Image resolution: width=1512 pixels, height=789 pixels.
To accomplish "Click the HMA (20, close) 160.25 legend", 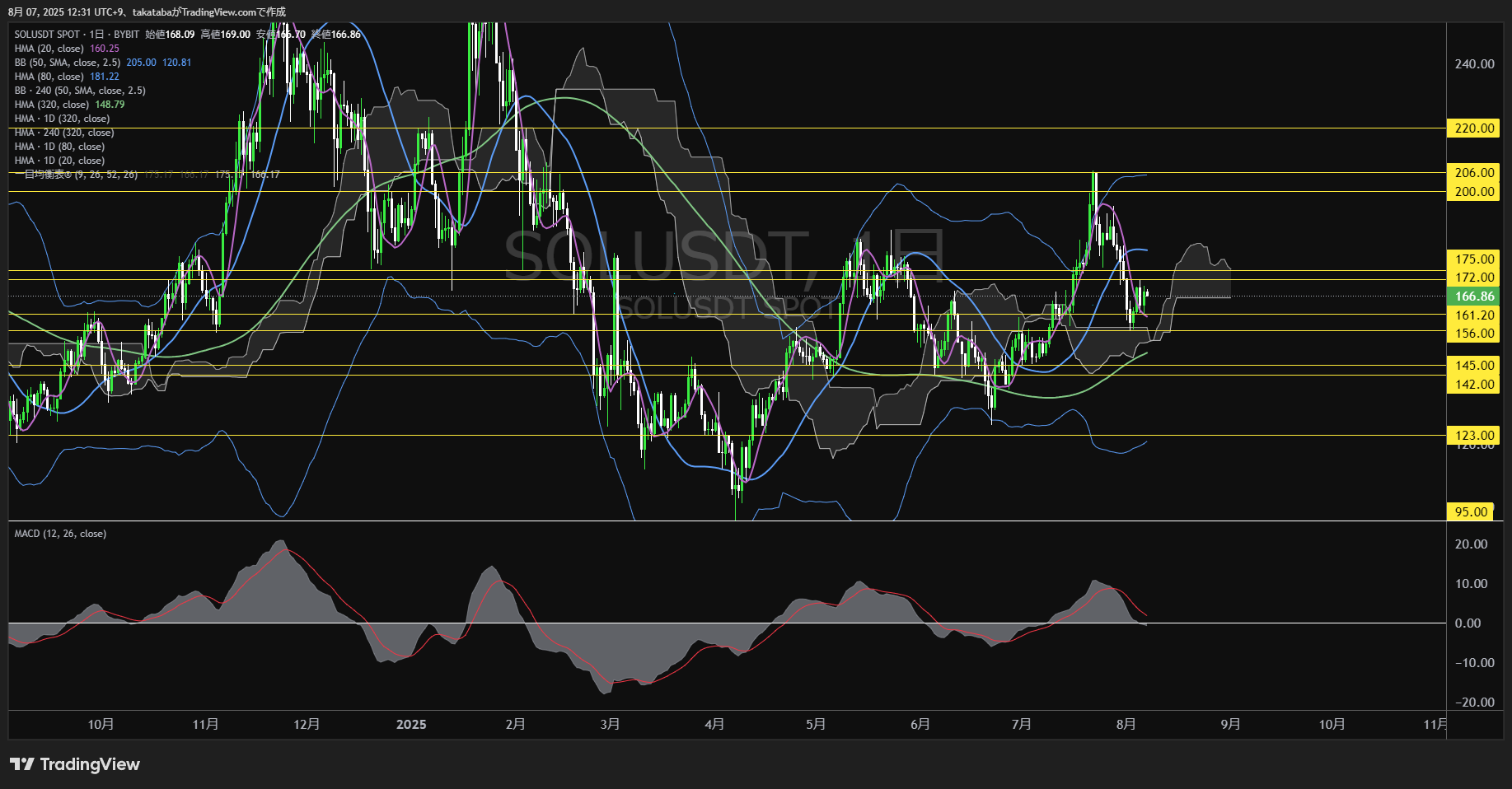I will (67, 49).
